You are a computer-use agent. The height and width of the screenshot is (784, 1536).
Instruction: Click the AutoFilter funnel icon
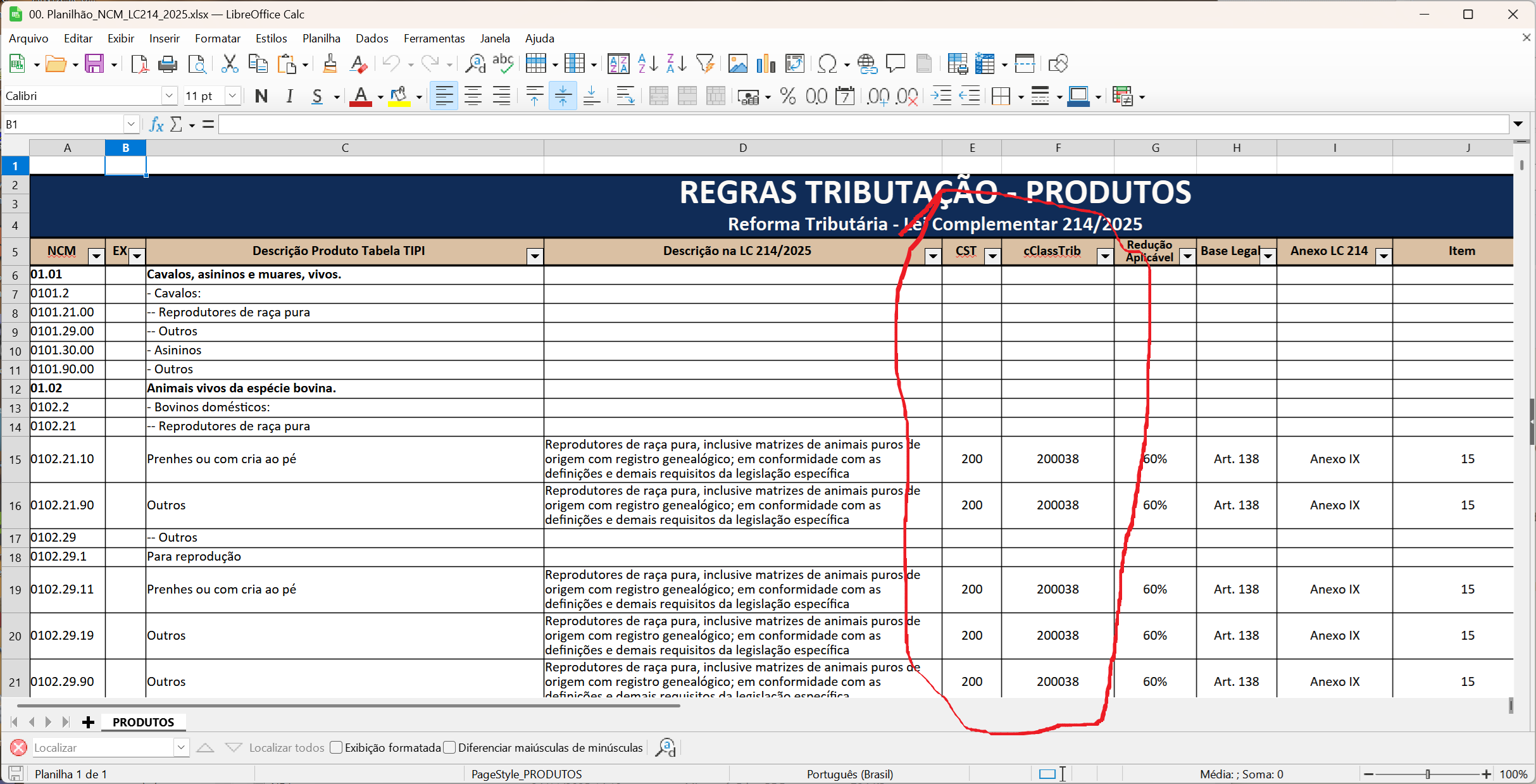704,64
